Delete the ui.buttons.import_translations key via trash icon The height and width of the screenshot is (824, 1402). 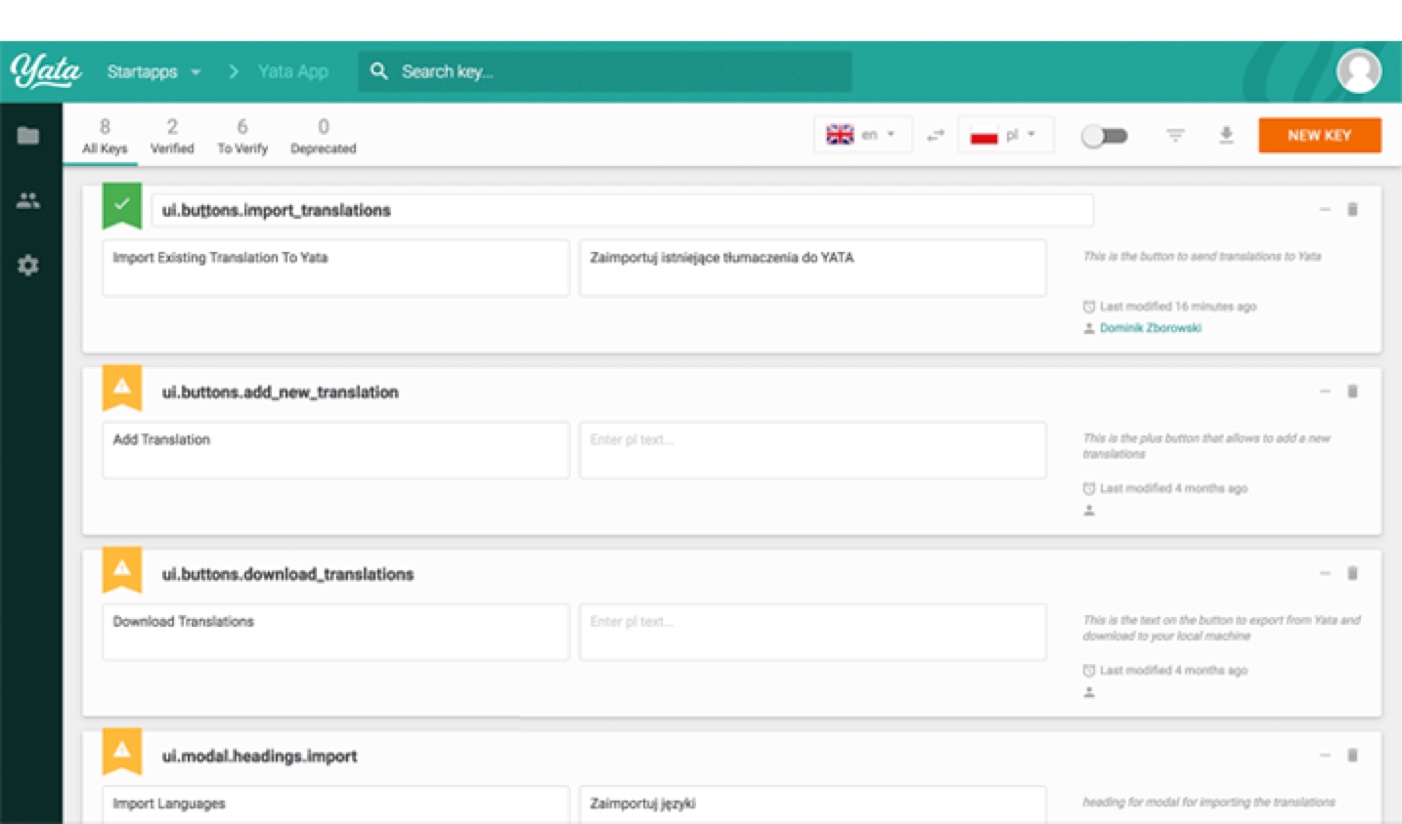(x=1352, y=209)
